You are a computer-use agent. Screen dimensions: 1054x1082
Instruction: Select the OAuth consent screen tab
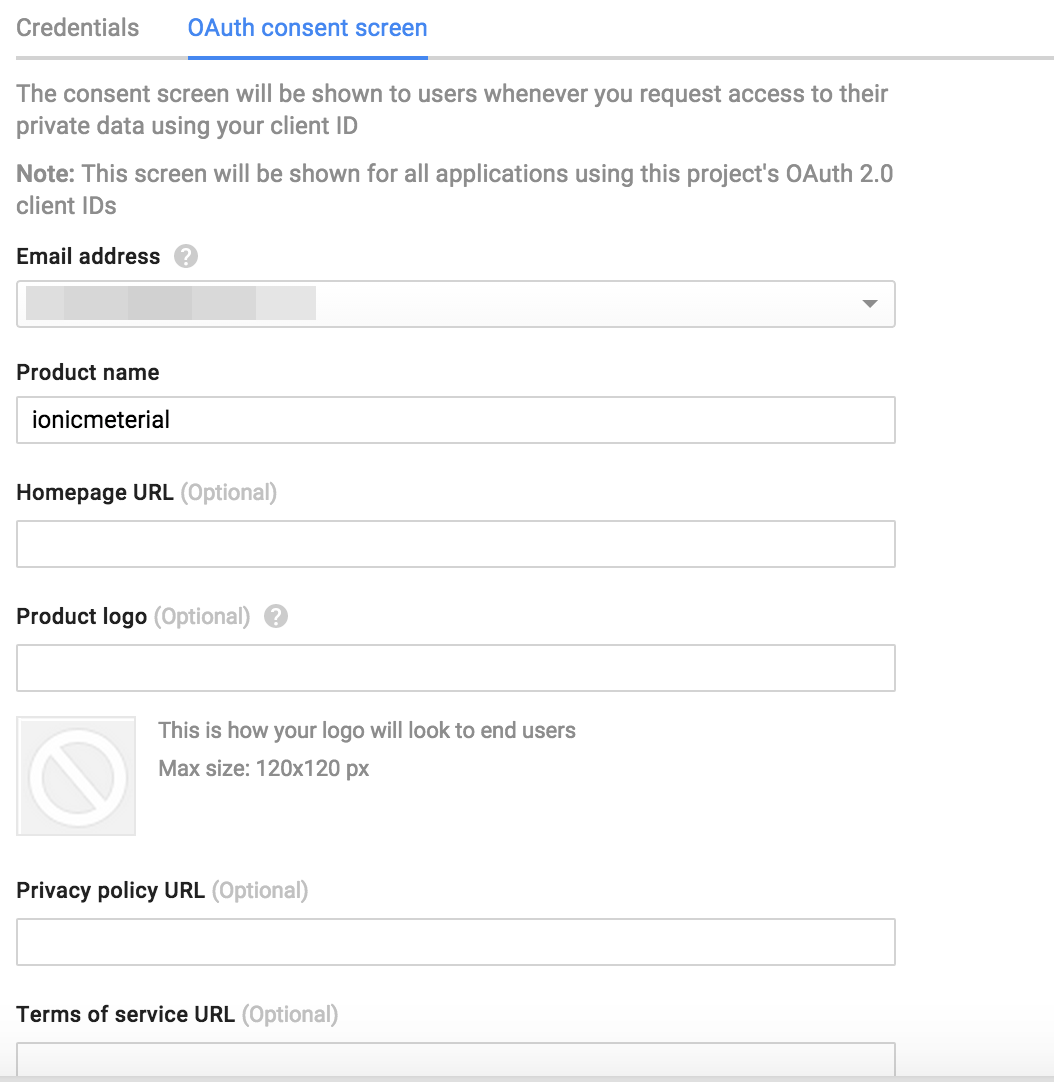pos(307,28)
